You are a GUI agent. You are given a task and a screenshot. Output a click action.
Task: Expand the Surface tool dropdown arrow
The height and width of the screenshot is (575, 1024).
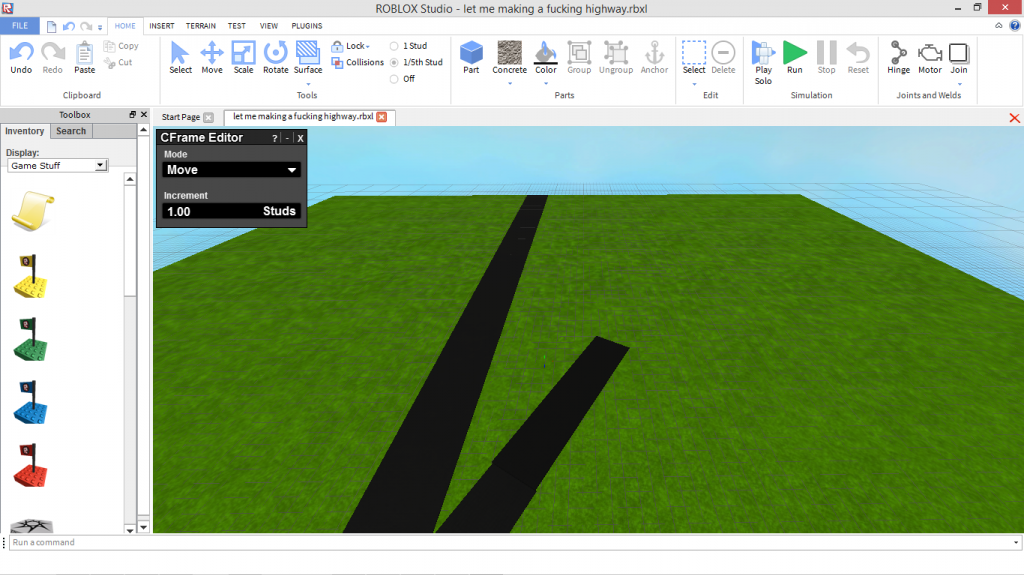coord(308,84)
